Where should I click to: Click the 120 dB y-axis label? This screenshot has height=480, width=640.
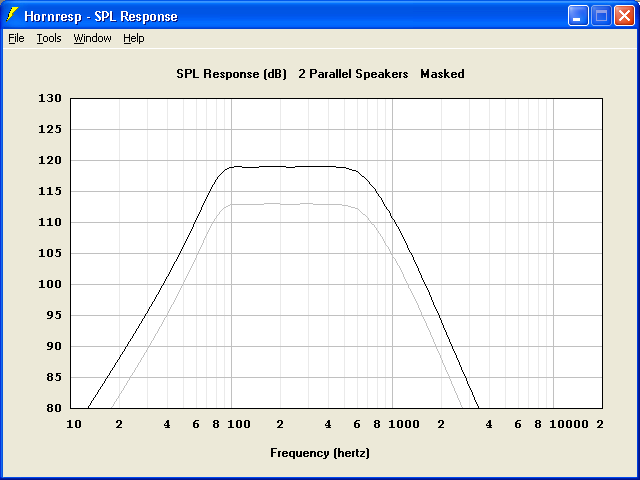[50, 160]
